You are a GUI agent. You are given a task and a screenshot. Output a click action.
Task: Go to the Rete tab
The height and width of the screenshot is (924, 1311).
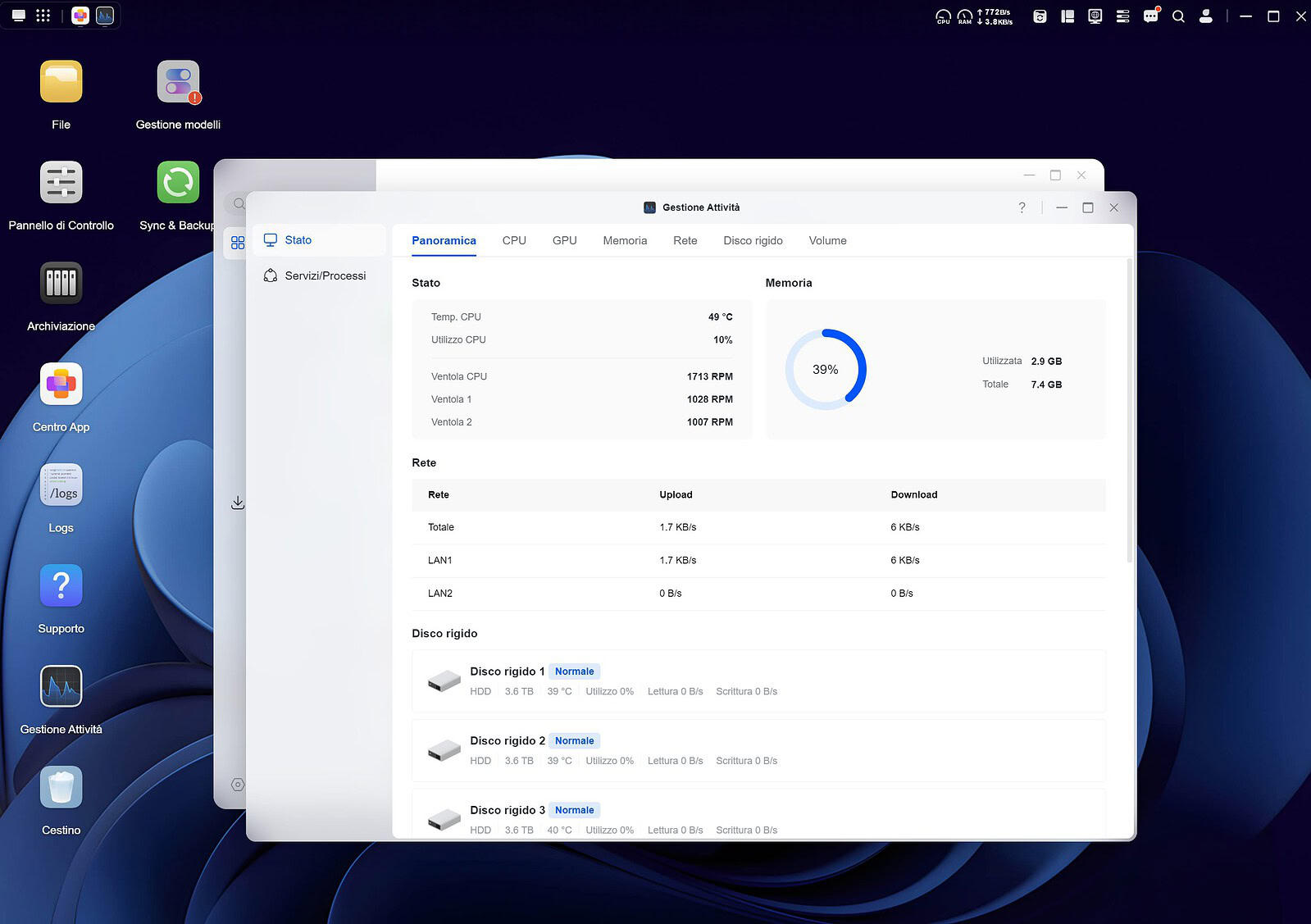685,240
